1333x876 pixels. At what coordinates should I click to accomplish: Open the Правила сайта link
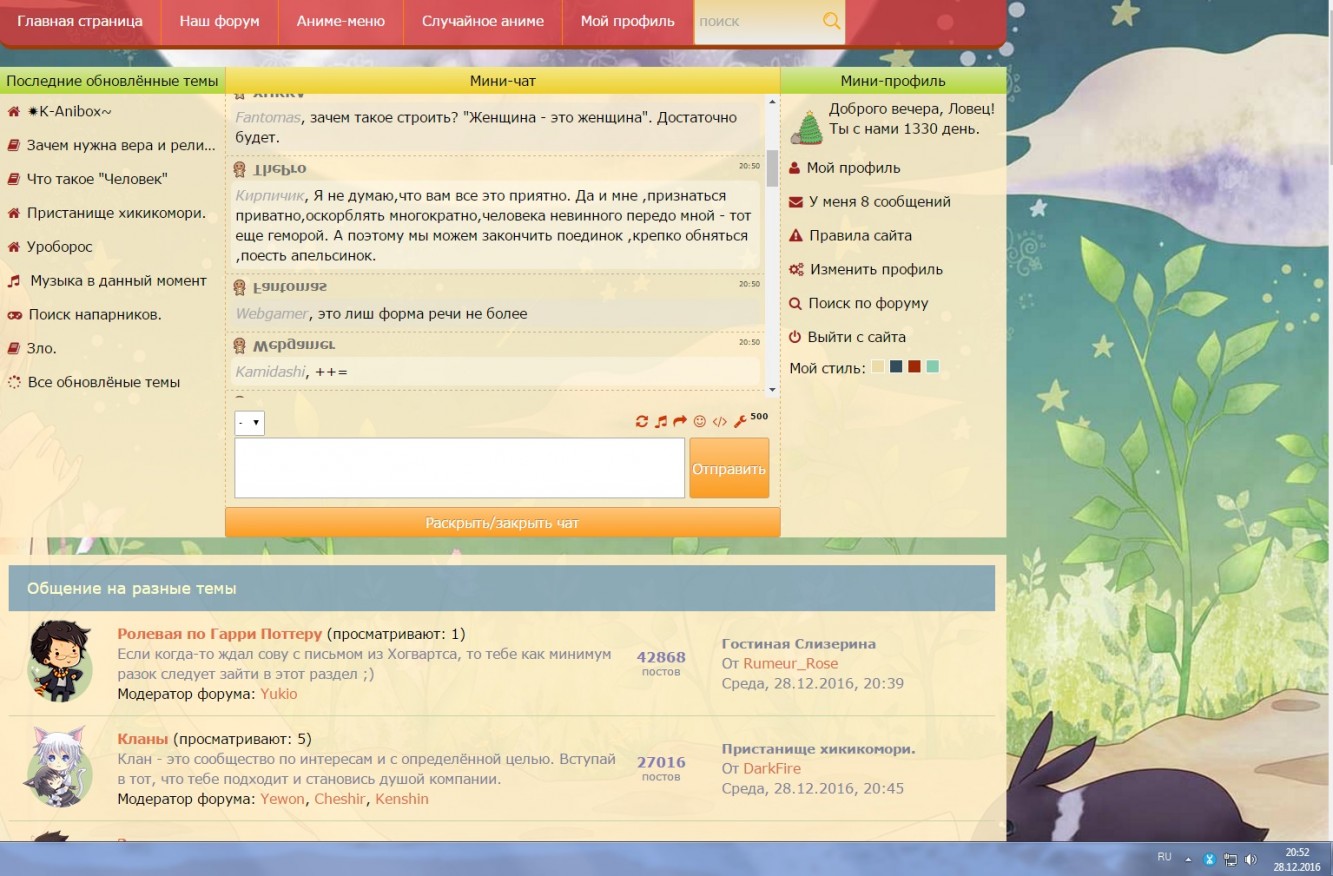tap(860, 236)
